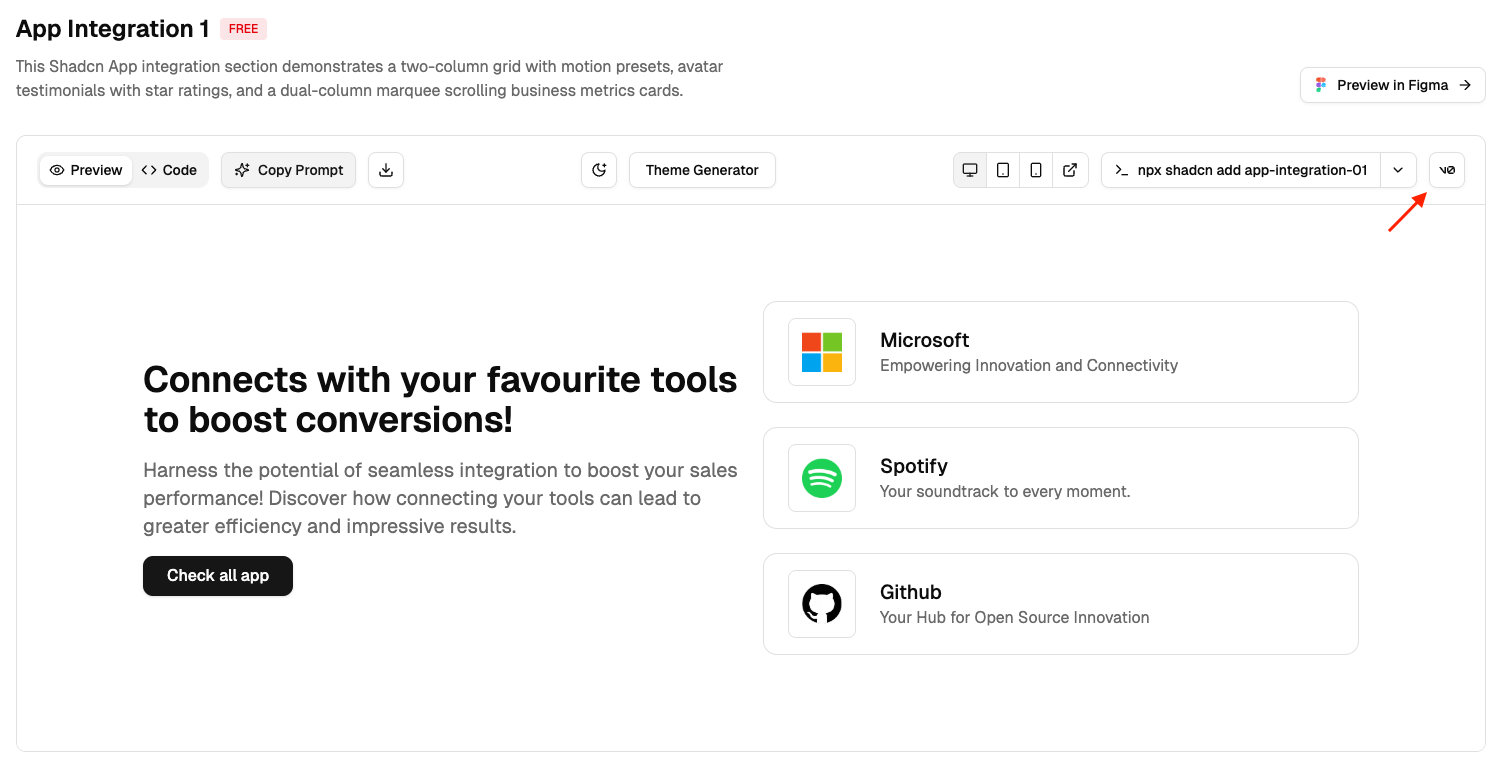This screenshot has width=1504, height=773.
Task: Switch to desktop viewport preview
Action: coord(970,170)
